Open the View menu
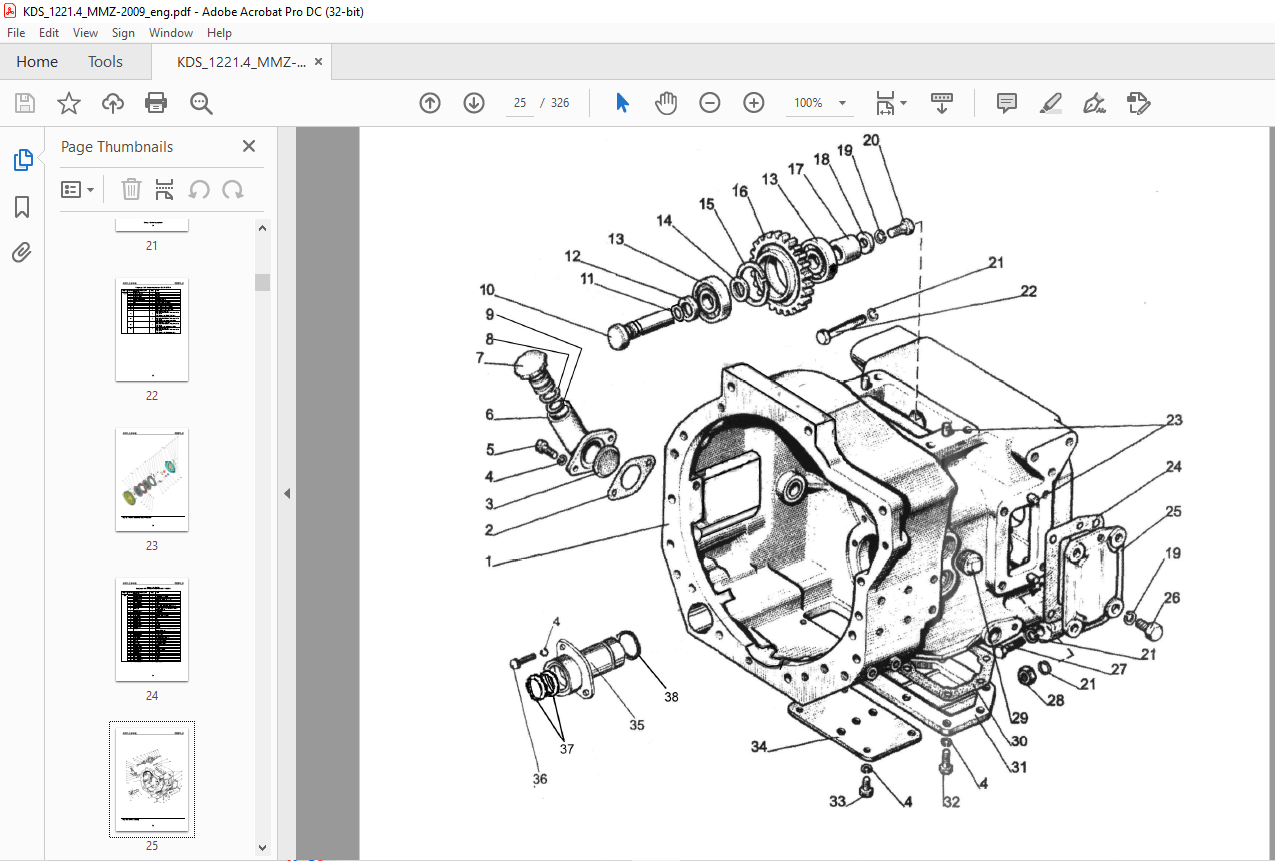 pyautogui.click(x=86, y=33)
